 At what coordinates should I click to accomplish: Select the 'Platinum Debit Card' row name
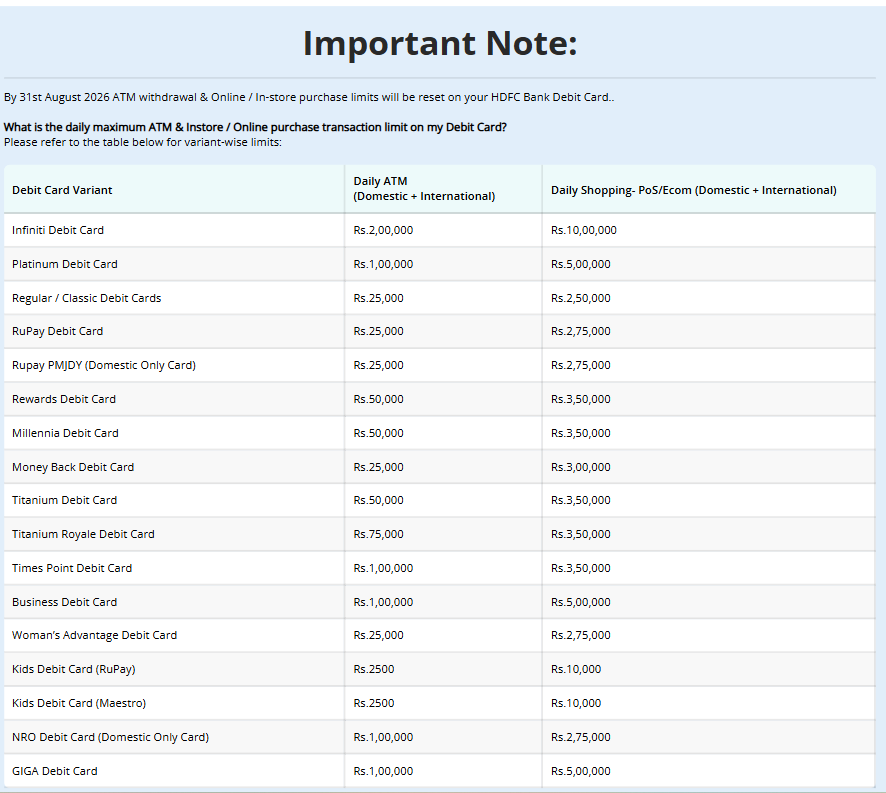[x=64, y=264]
